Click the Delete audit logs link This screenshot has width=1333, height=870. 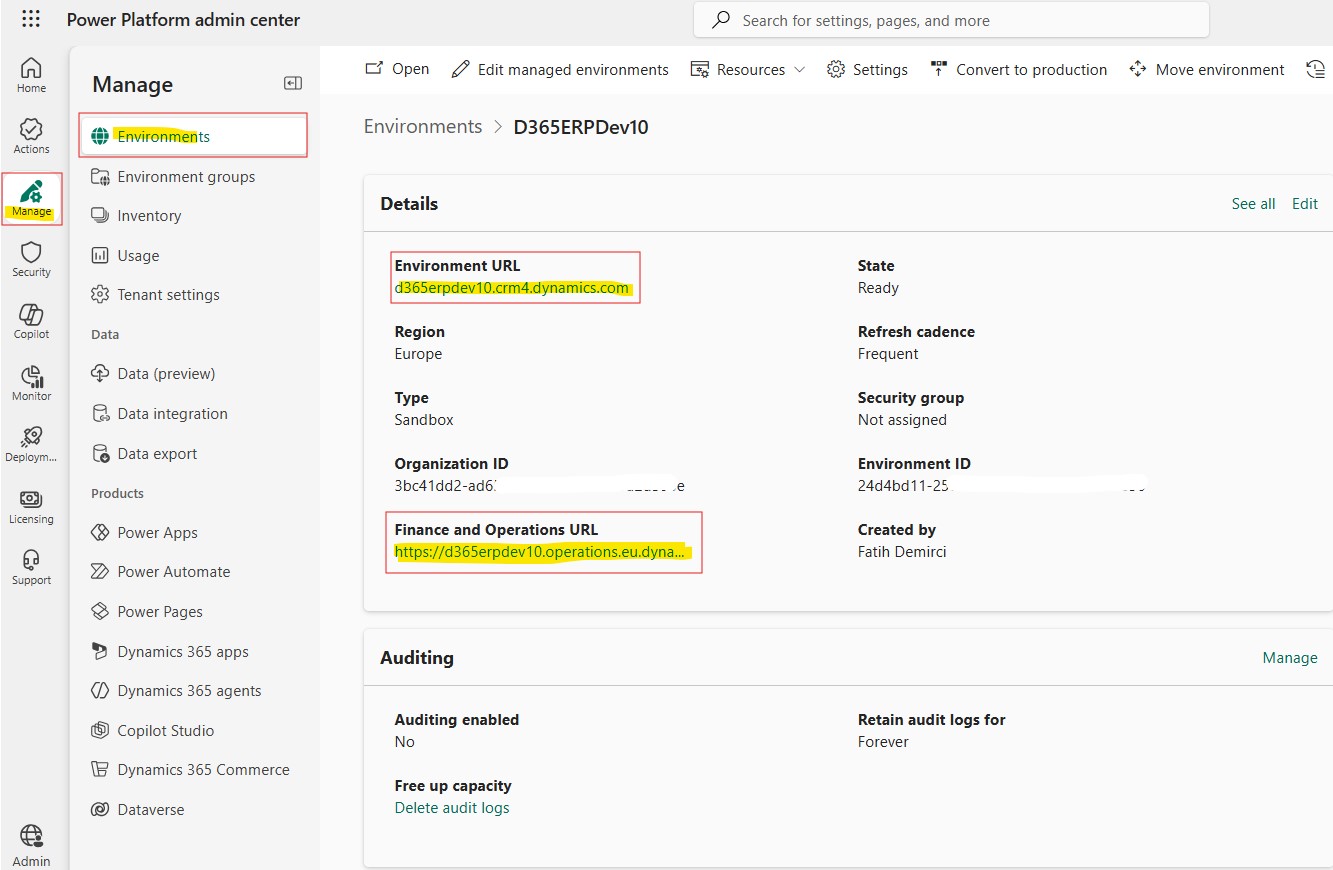pyautogui.click(x=452, y=808)
